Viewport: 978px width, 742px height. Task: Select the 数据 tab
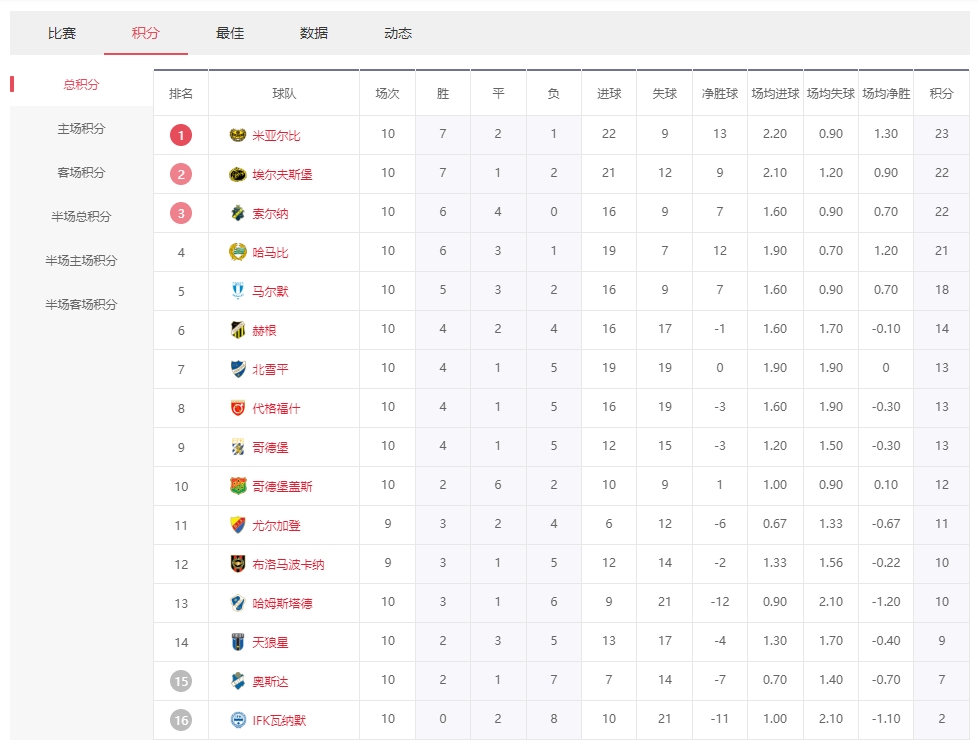(x=314, y=33)
